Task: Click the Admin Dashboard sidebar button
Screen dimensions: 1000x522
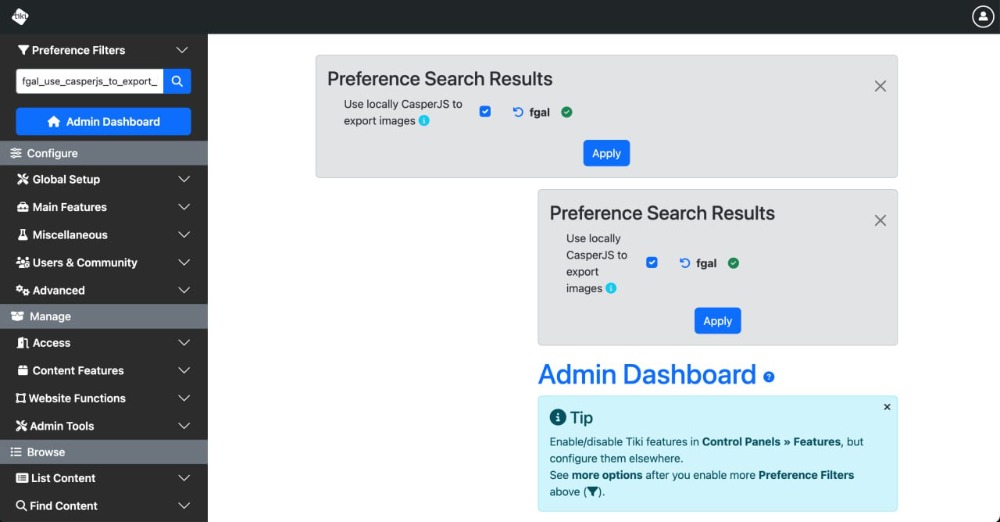Action: click(x=103, y=121)
